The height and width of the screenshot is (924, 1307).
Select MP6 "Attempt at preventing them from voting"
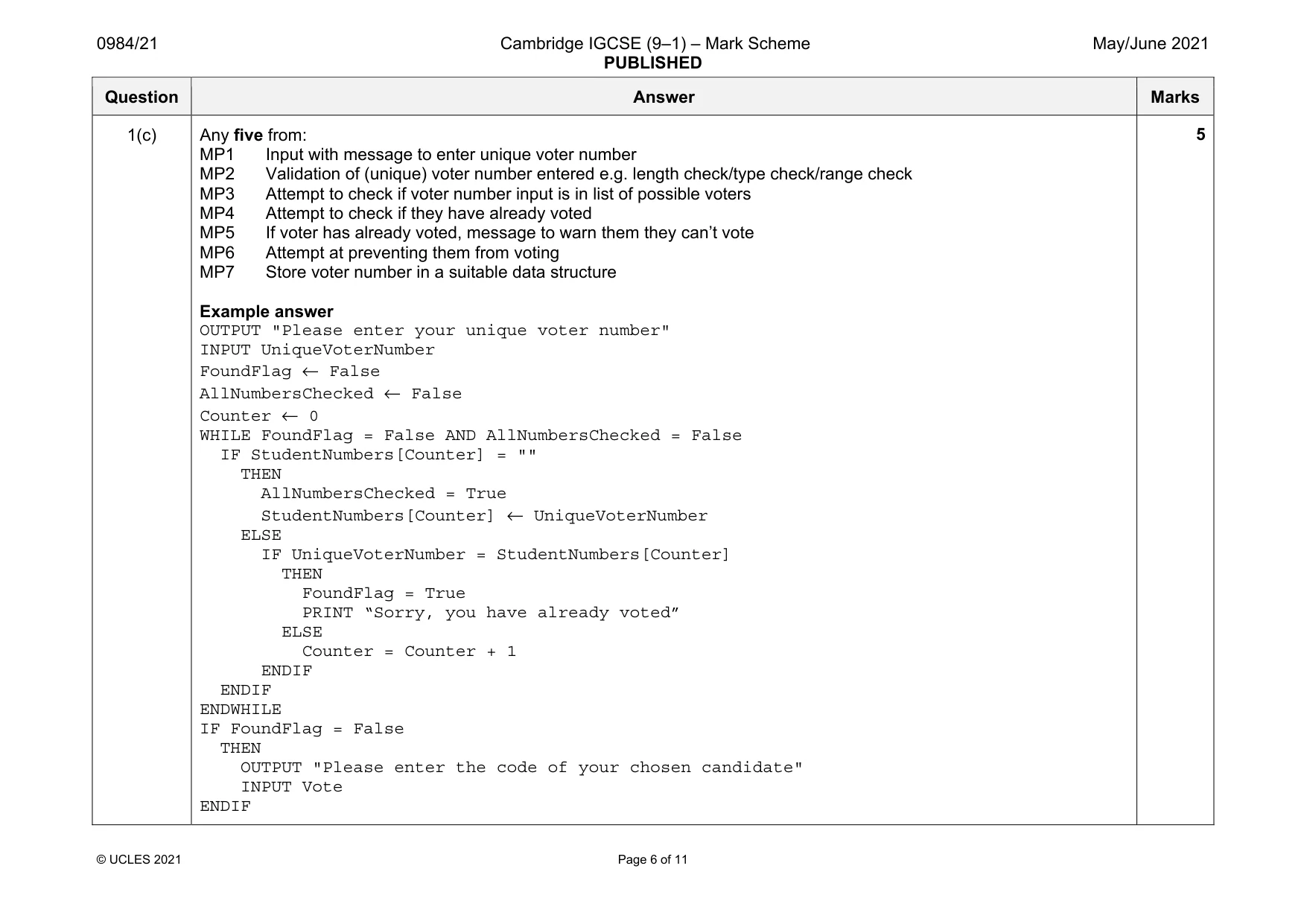pyautogui.click(x=379, y=252)
